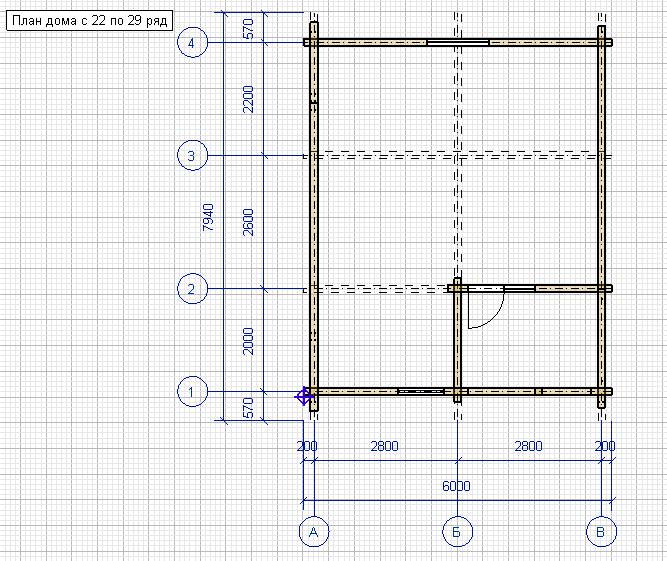Screen dimensions: 667x561
Task: Select the 2000 vertical dimension text
Action: [x=248, y=342]
